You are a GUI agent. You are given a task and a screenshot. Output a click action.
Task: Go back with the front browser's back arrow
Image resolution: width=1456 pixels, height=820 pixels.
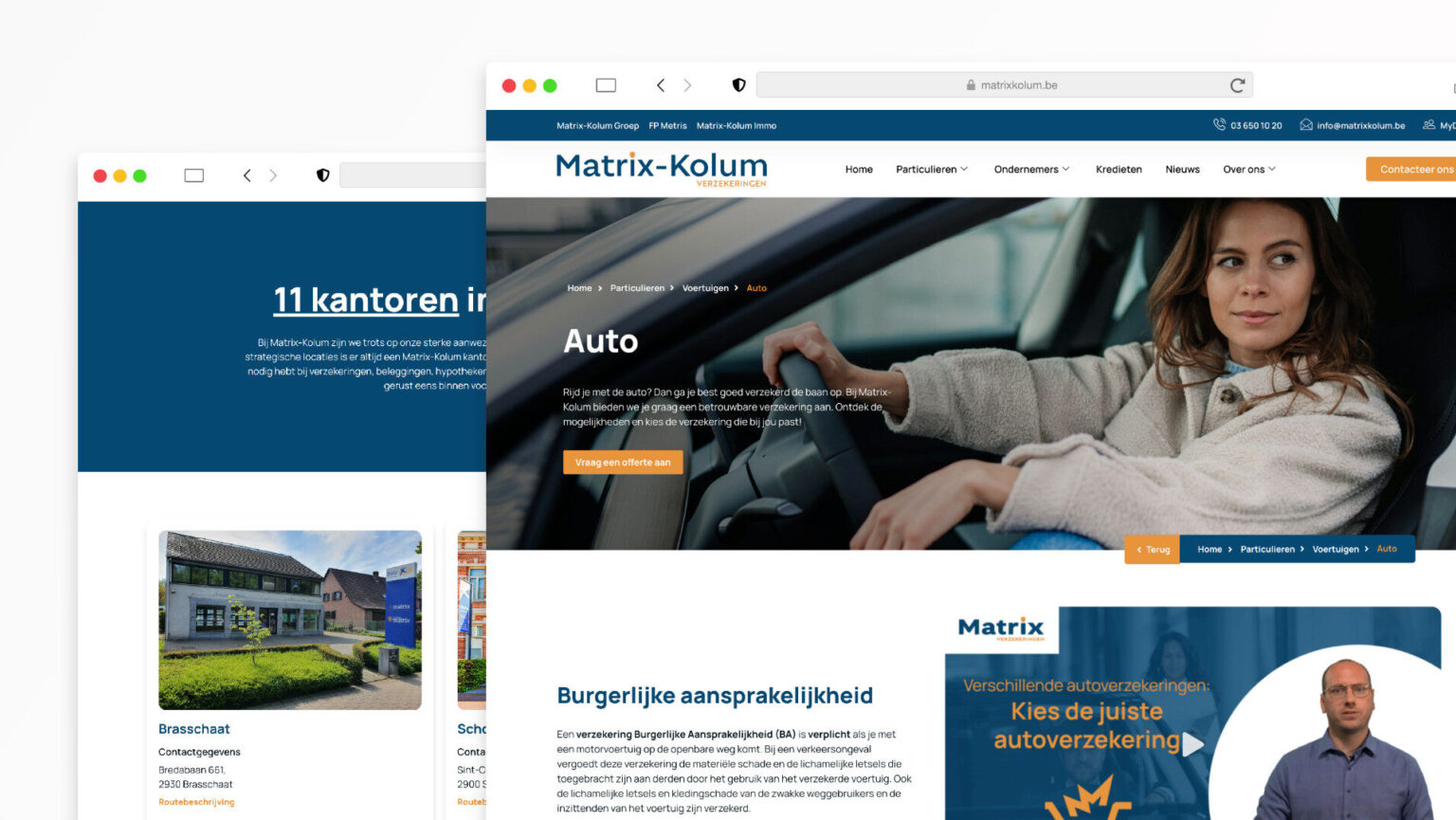[x=661, y=85]
